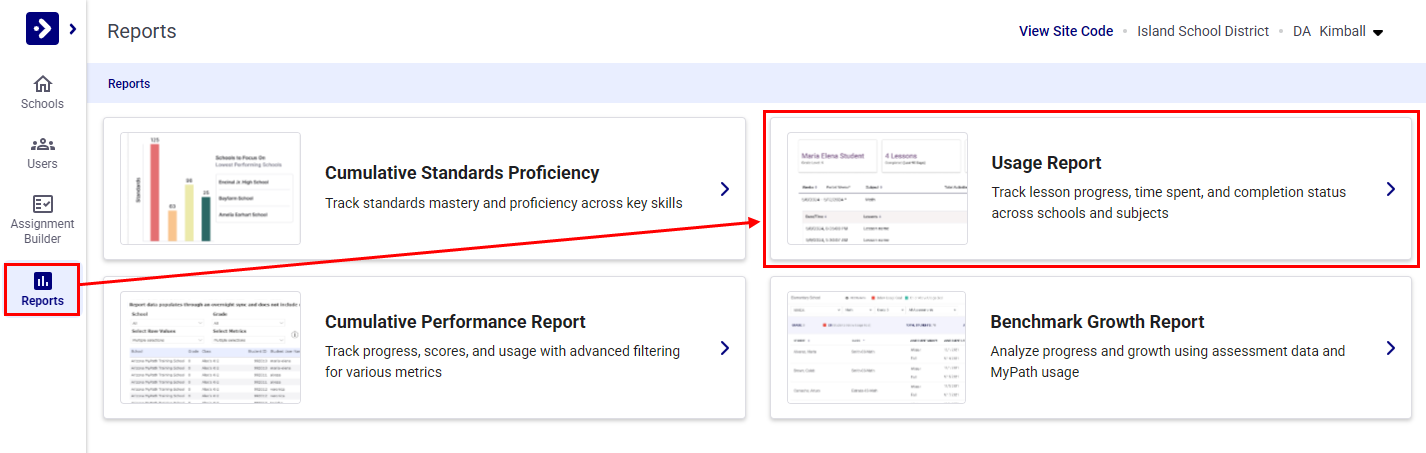This screenshot has width=1426, height=453.
Task: Open the Schools home icon
Action: point(42,84)
